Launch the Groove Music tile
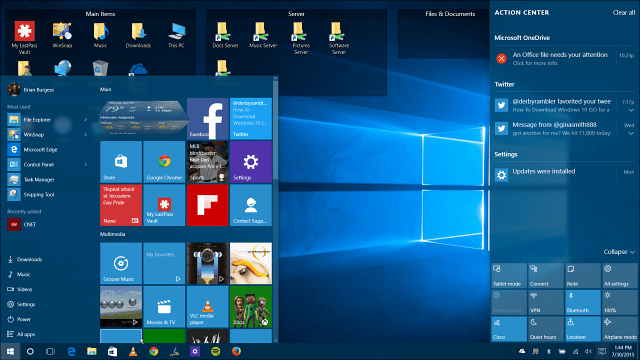 pyautogui.click(x=121, y=263)
